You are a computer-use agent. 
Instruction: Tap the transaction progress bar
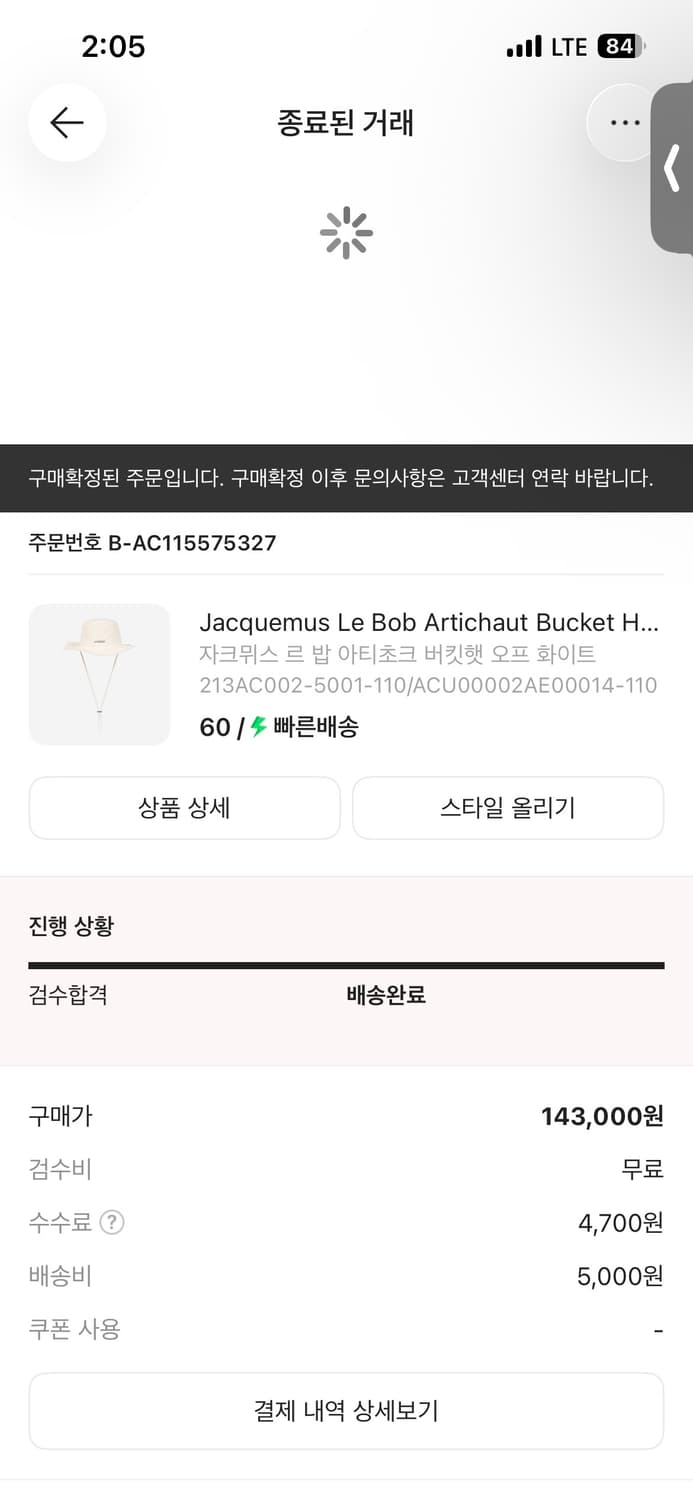(346, 965)
